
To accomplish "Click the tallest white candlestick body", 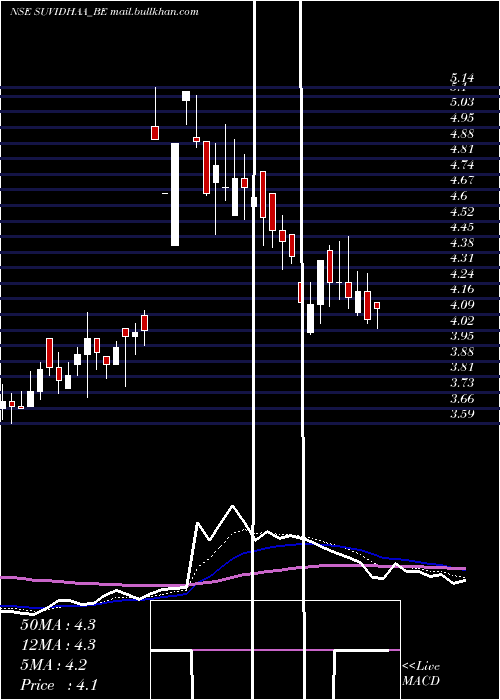I will pos(175,194).
